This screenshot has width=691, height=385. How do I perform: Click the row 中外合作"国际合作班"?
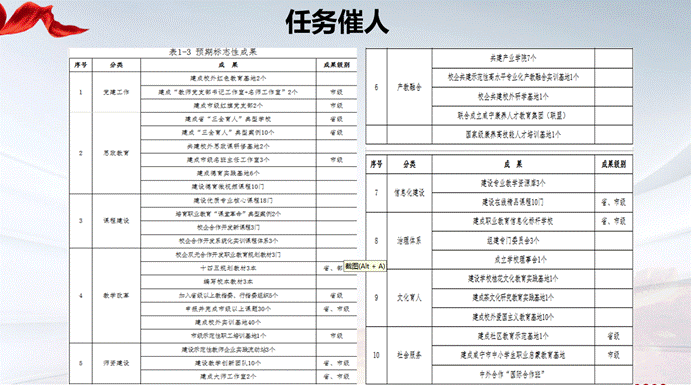click(x=513, y=374)
